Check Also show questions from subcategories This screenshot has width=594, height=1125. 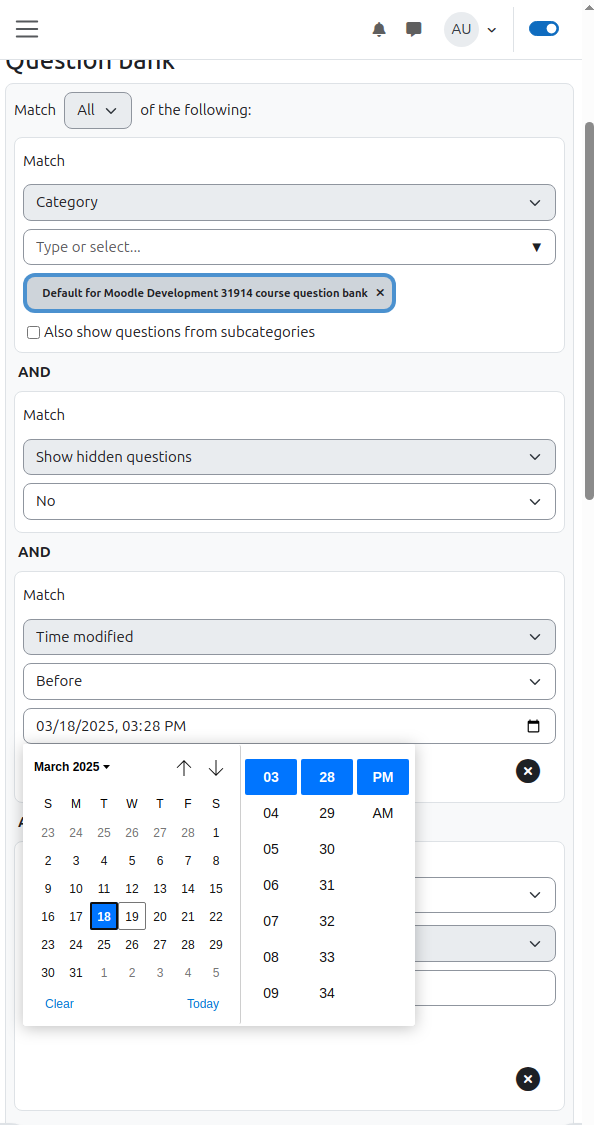tap(34, 332)
